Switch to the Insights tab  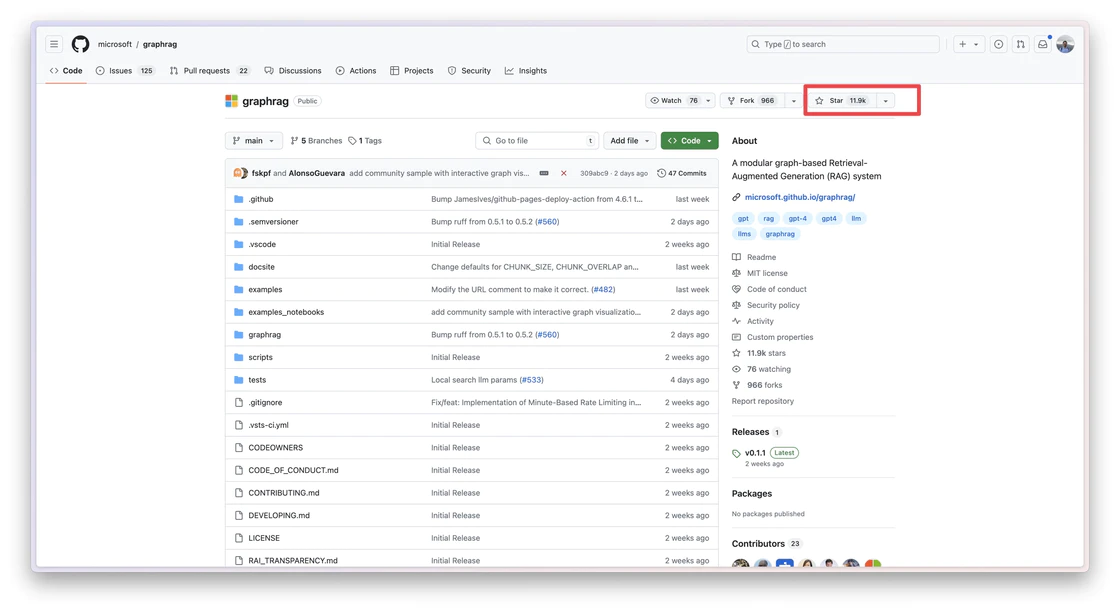[526, 71]
